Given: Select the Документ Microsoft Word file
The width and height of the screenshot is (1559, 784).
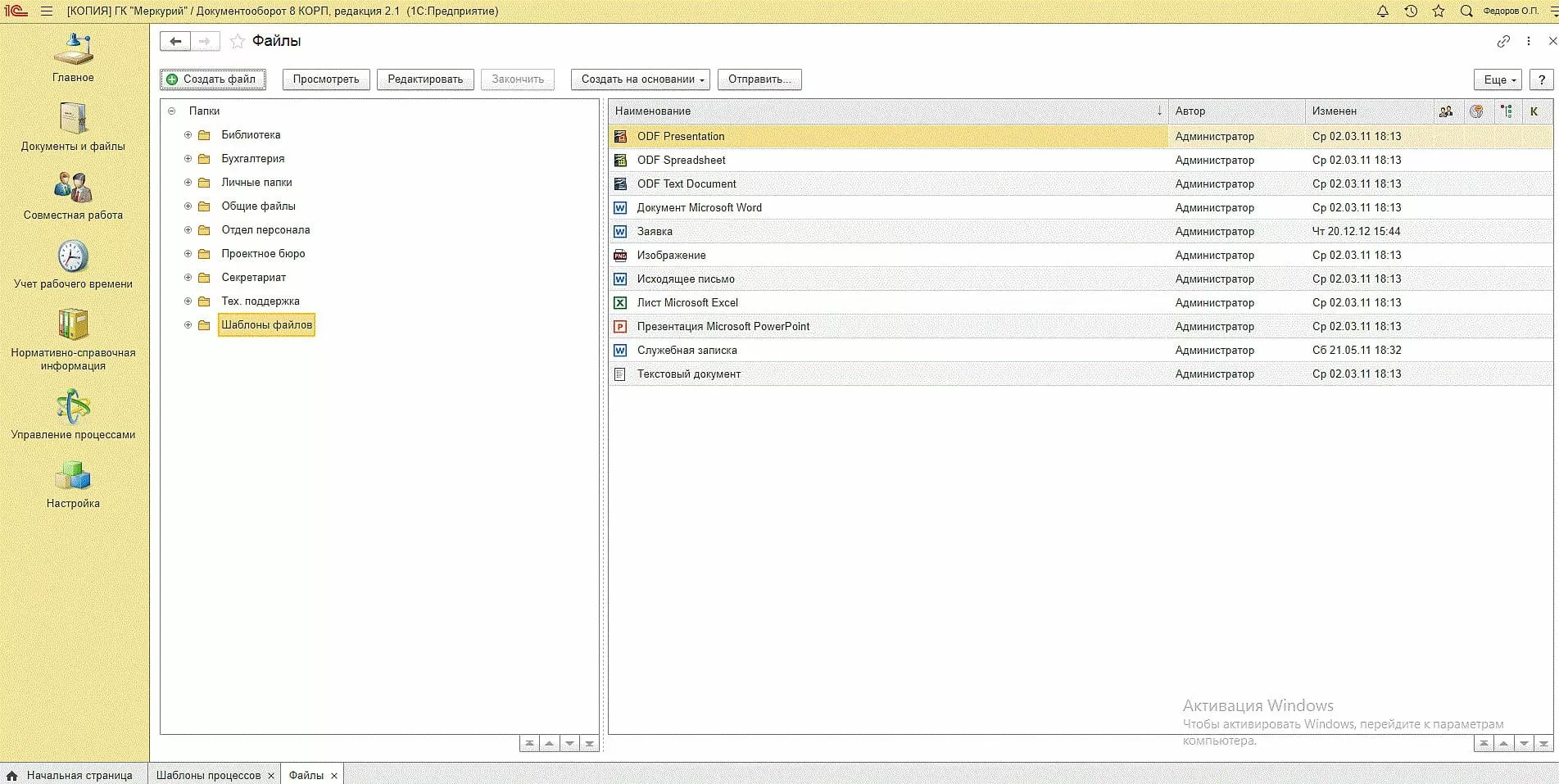Looking at the screenshot, I should click(x=1081, y=208).
